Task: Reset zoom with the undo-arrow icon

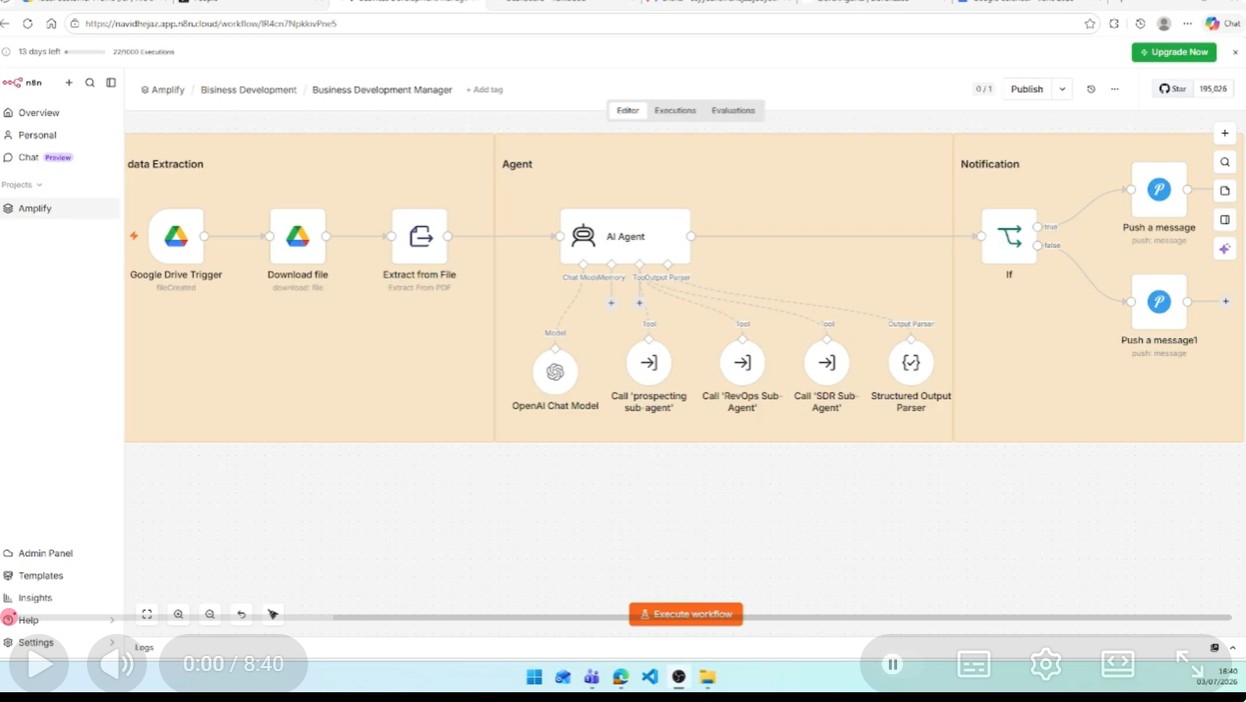Action: coord(241,614)
